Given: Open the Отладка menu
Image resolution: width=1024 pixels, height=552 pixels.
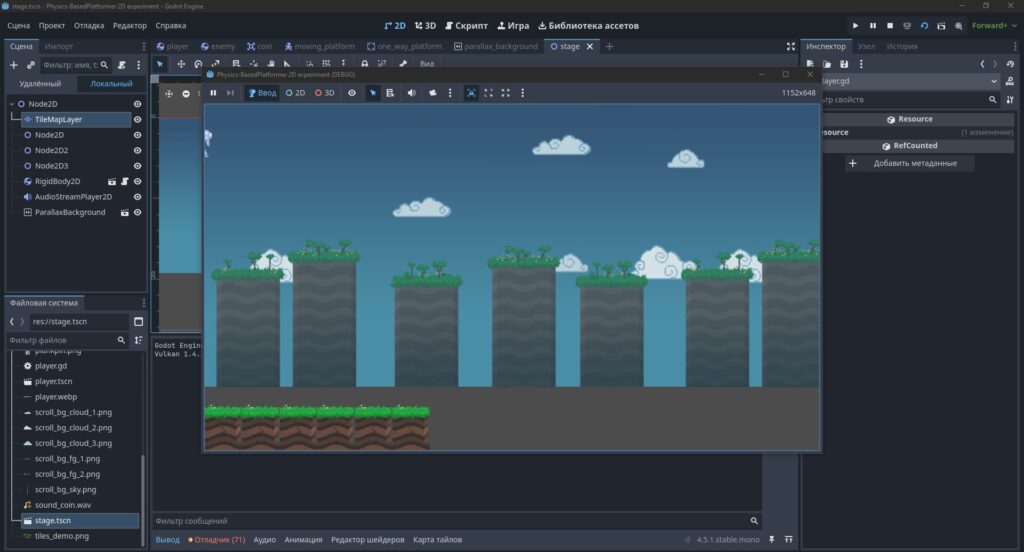Looking at the screenshot, I should point(89,25).
